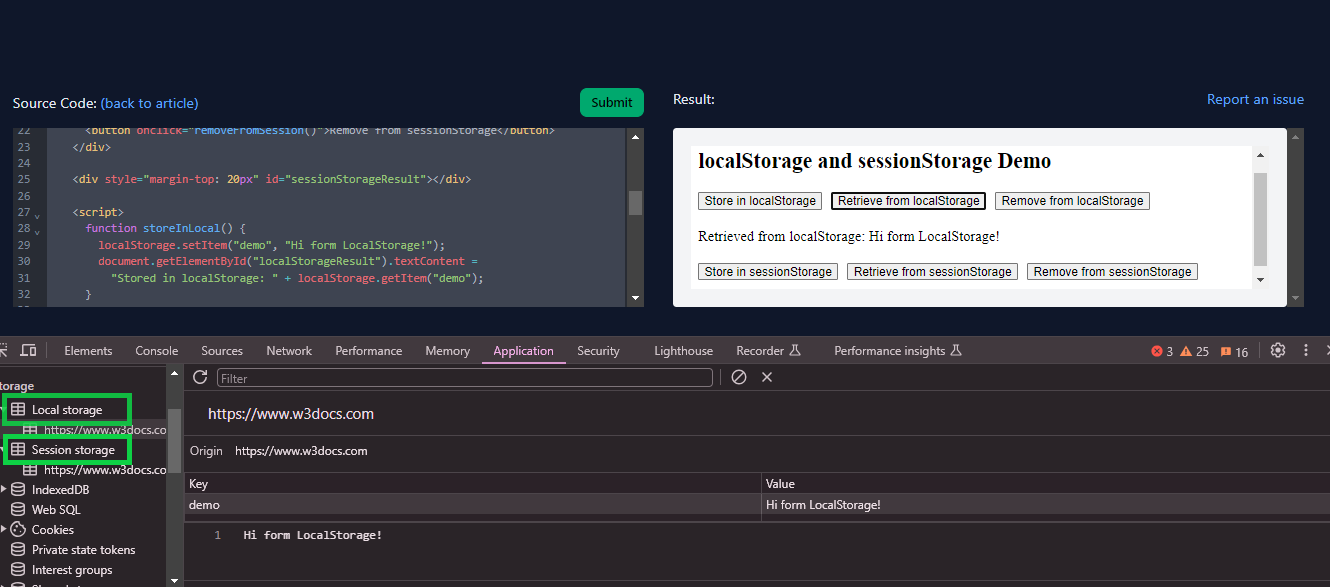Click the orange issues count badge

pos(1234,351)
